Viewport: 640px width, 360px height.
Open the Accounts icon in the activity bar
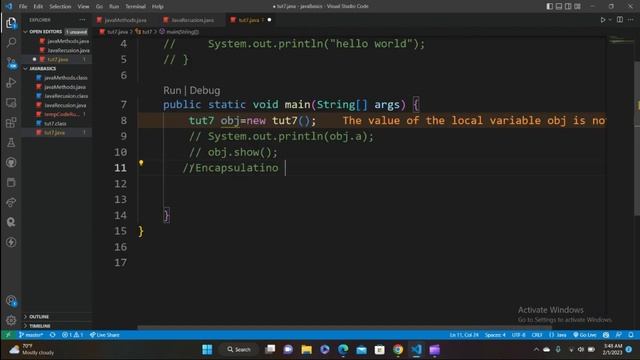(11, 301)
